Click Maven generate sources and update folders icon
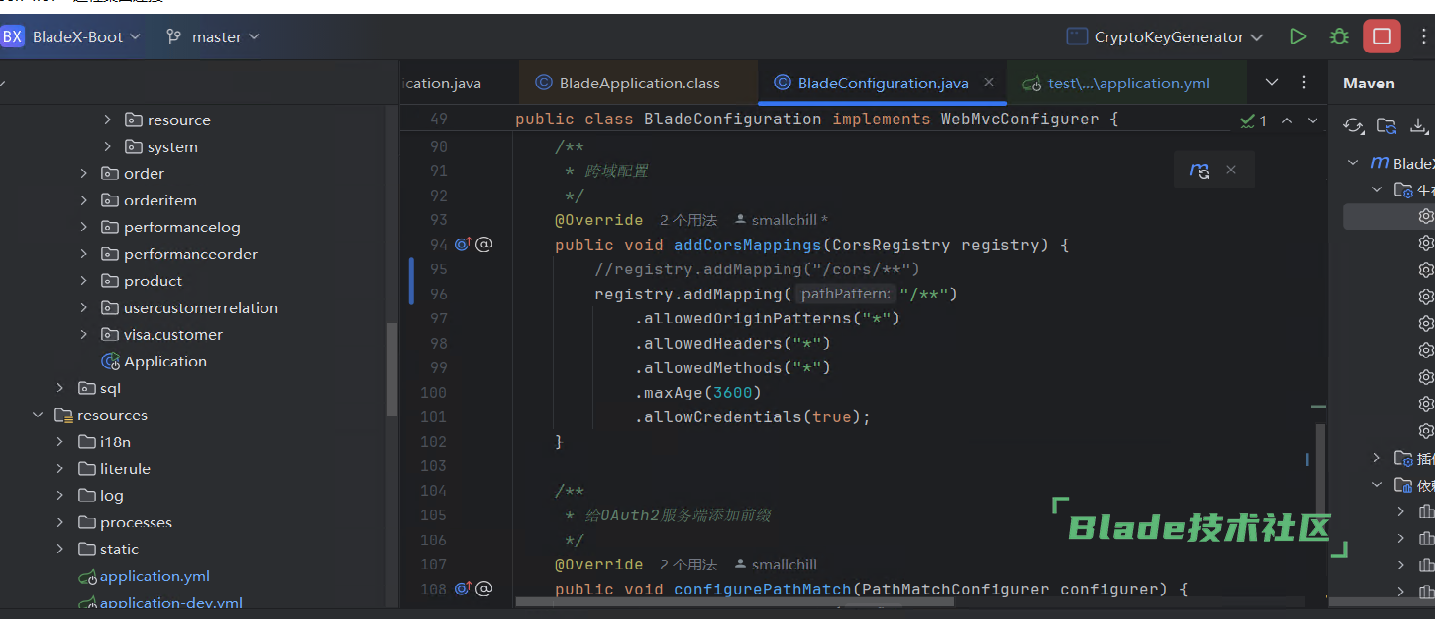Viewport: 1435px width, 619px height. (x=1386, y=125)
